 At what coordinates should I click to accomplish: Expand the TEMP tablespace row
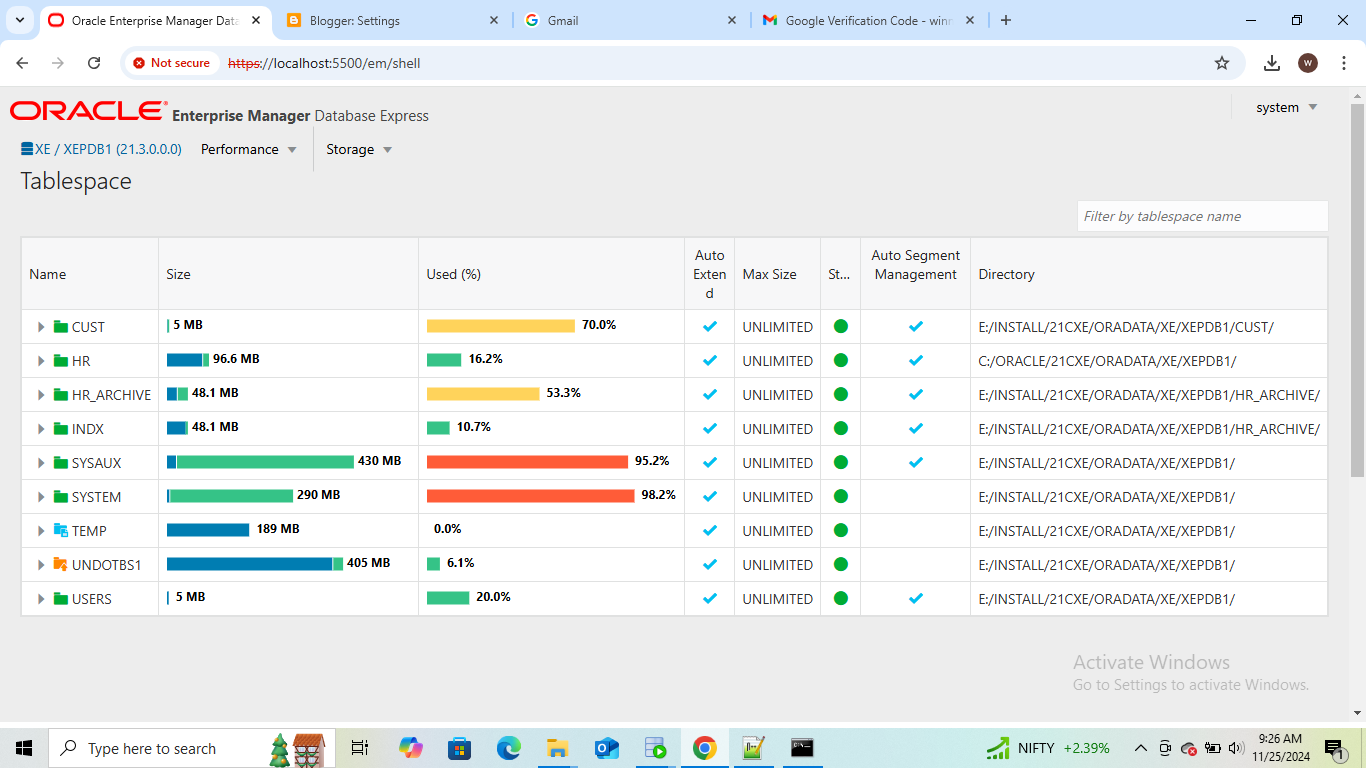pyautogui.click(x=41, y=531)
